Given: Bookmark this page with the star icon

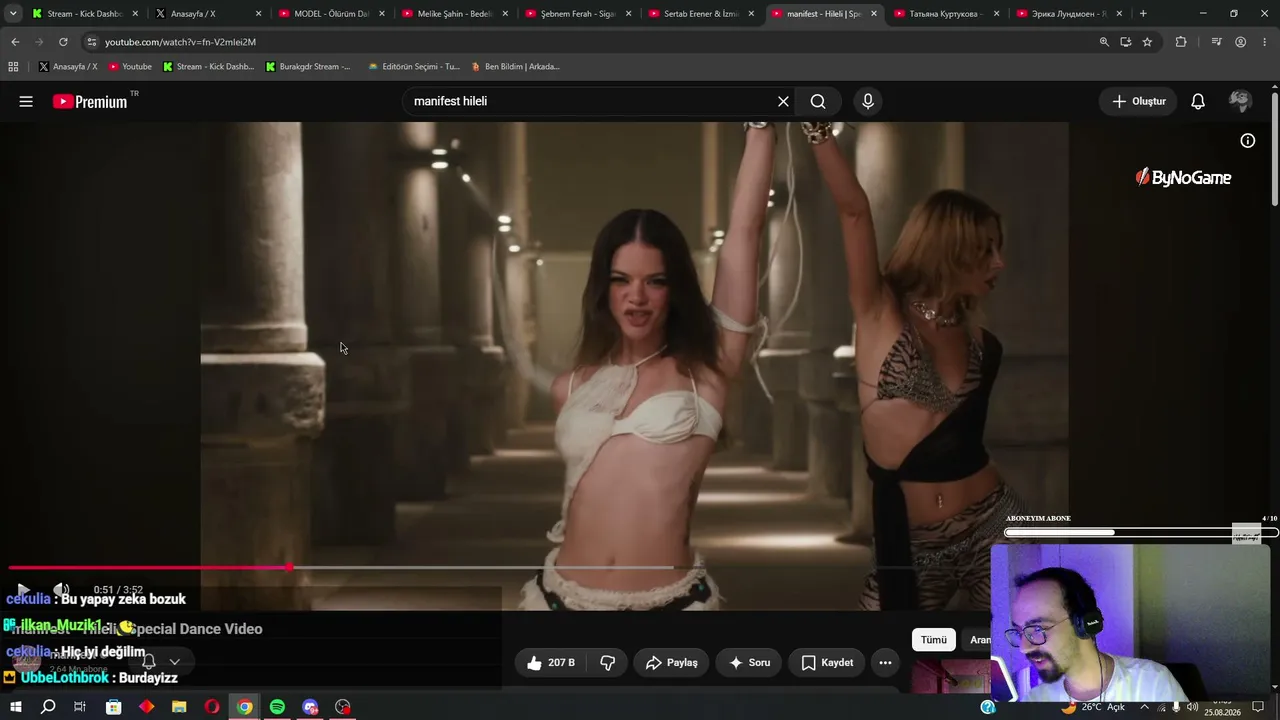Looking at the screenshot, I should click(x=1147, y=42).
